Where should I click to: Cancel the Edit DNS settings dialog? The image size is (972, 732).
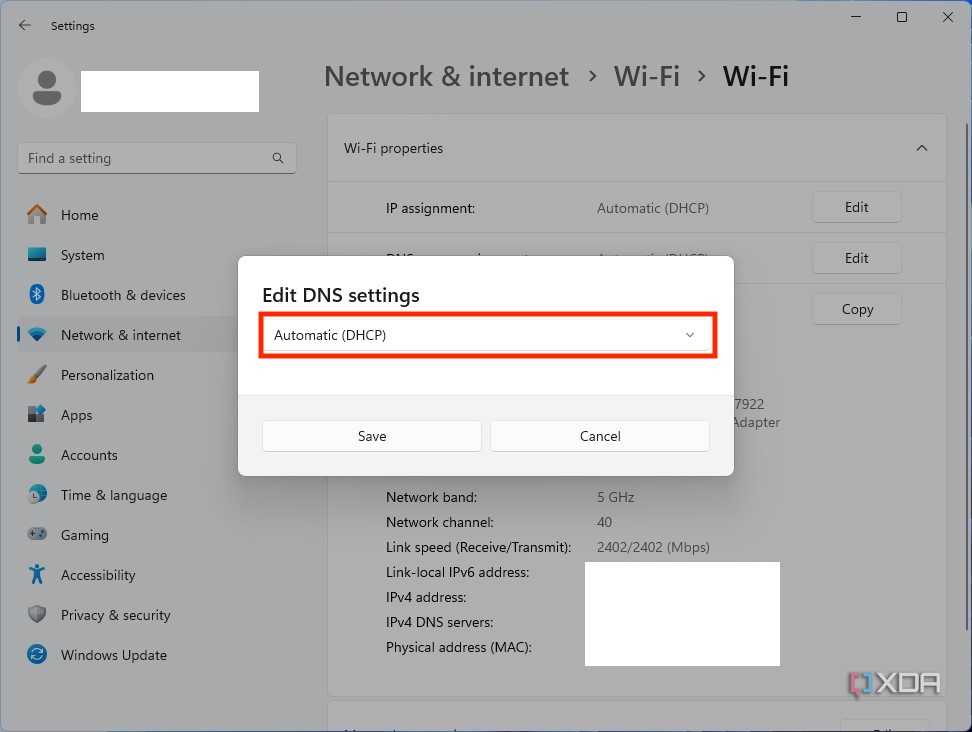600,436
